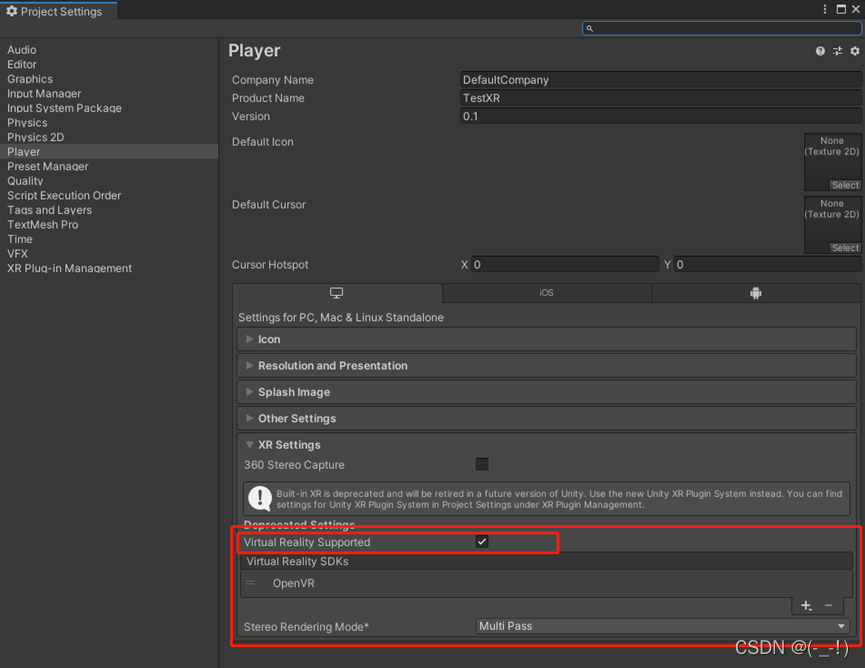
Task: Select the Default Cursor texture
Action: [844, 248]
